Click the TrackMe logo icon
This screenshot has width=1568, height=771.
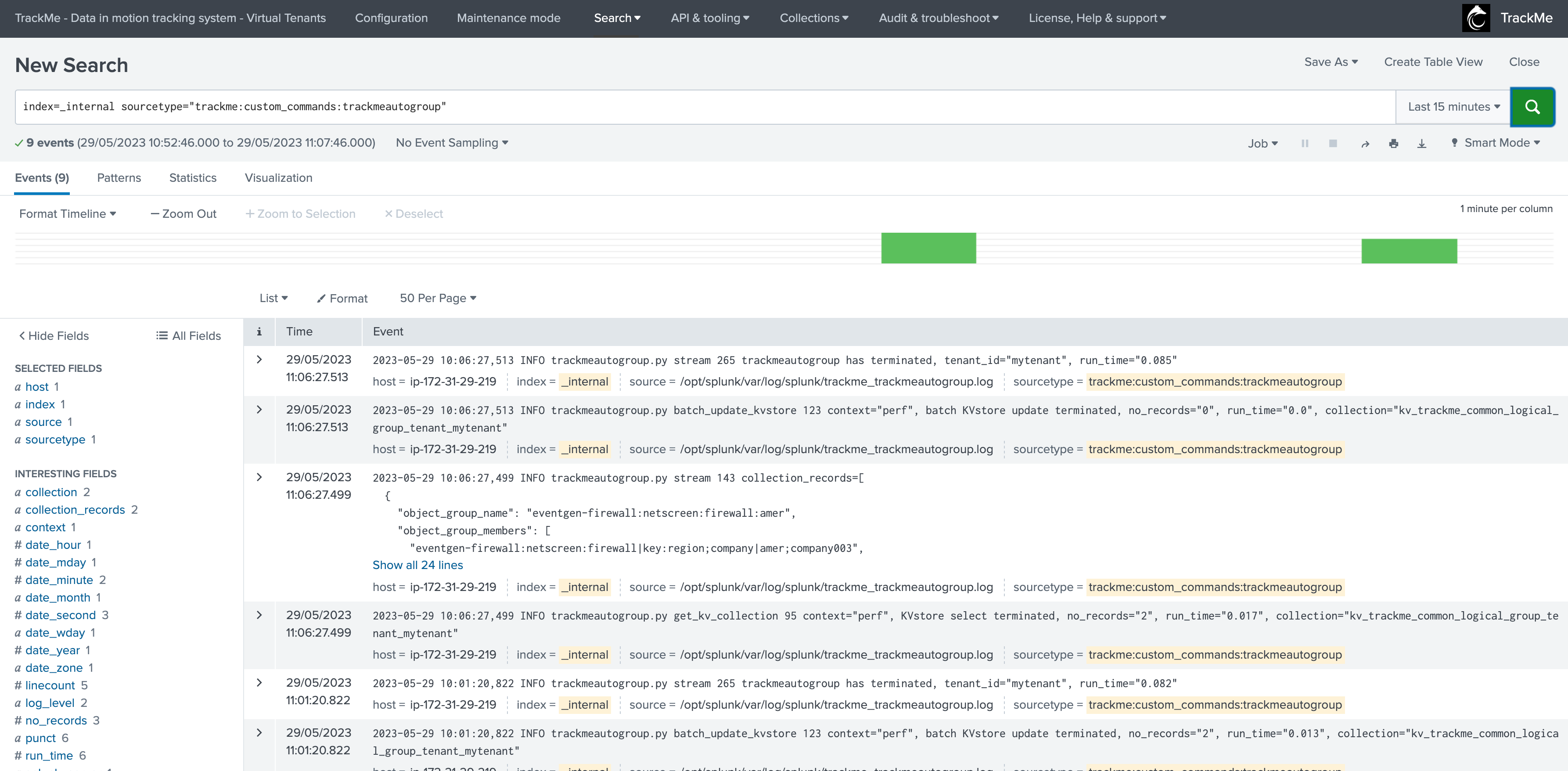pyautogui.click(x=1475, y=18)
